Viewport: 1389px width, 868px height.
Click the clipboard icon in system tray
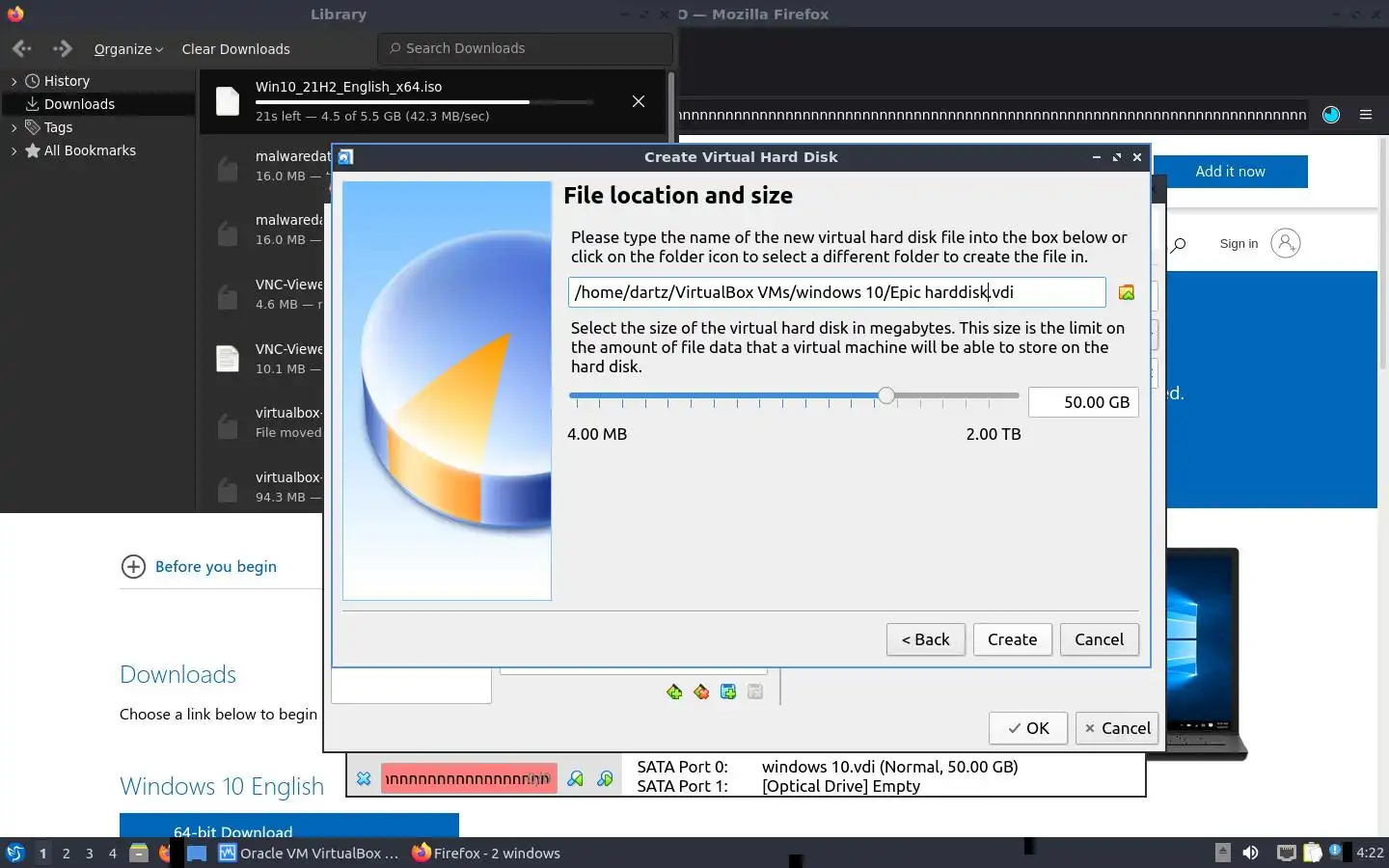(x=1312, y=853)
